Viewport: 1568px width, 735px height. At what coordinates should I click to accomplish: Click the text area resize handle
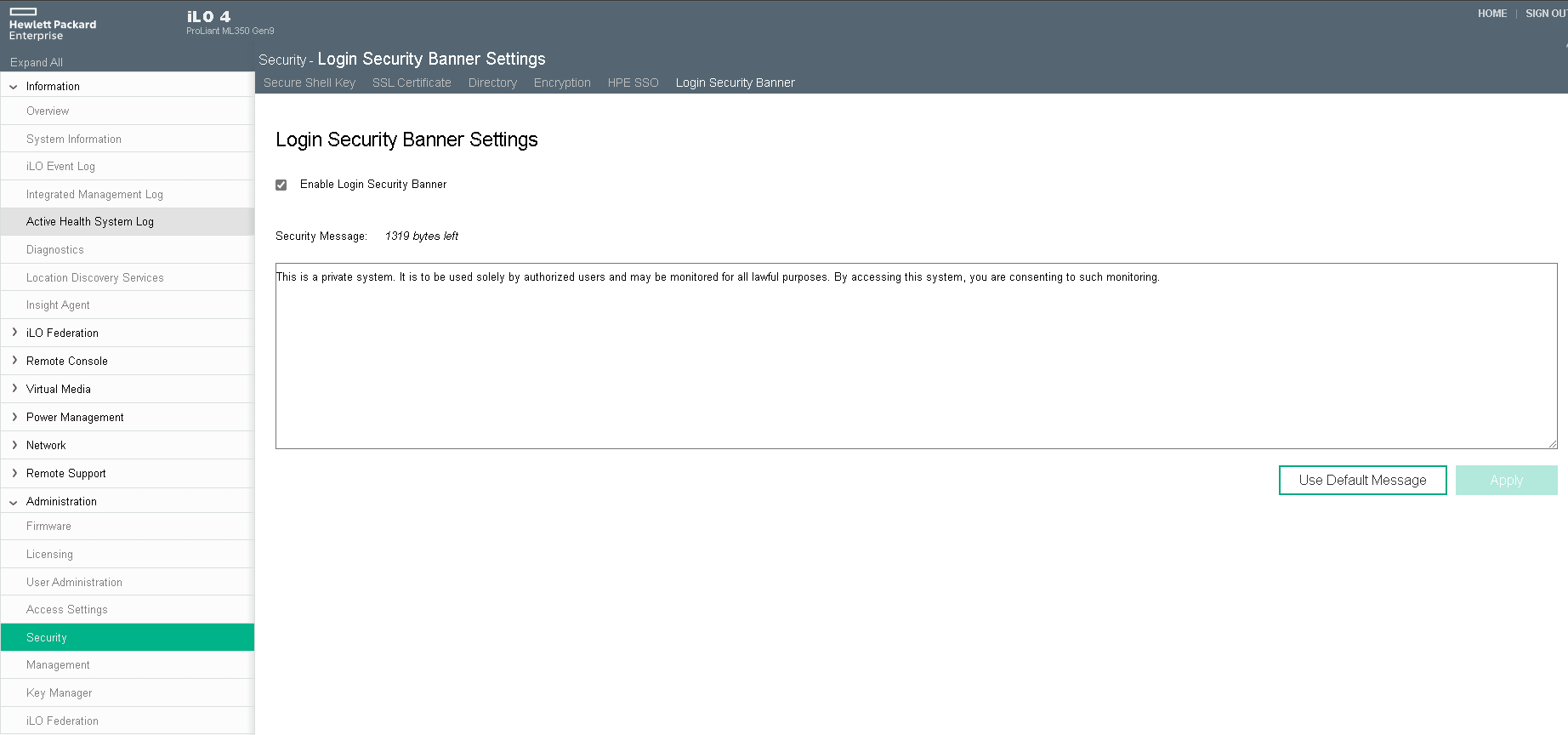1552,443
